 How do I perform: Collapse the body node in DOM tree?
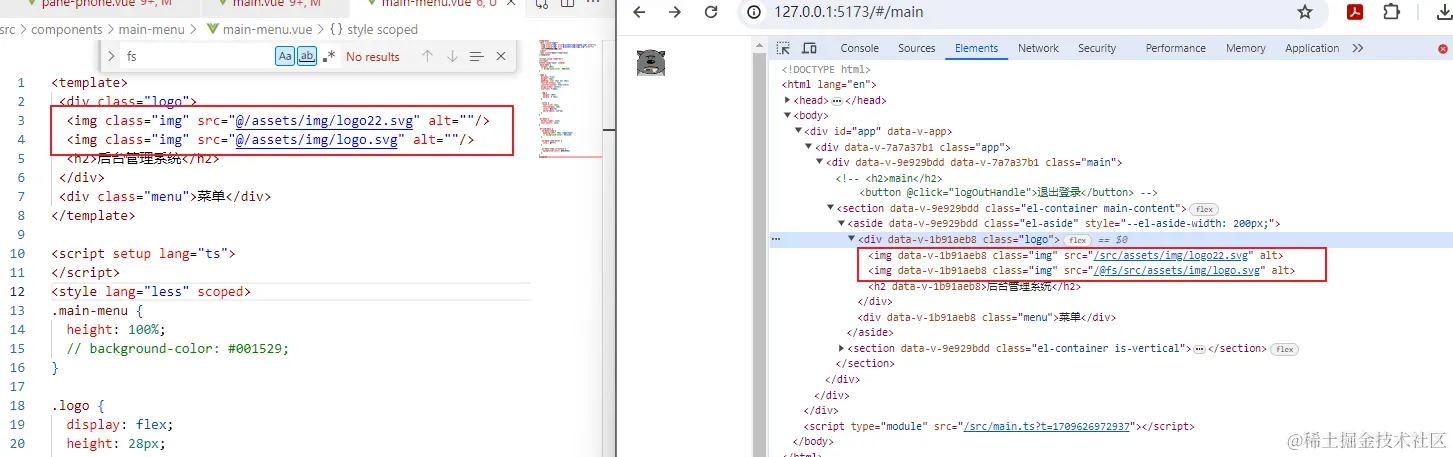(x=788, y=116)
